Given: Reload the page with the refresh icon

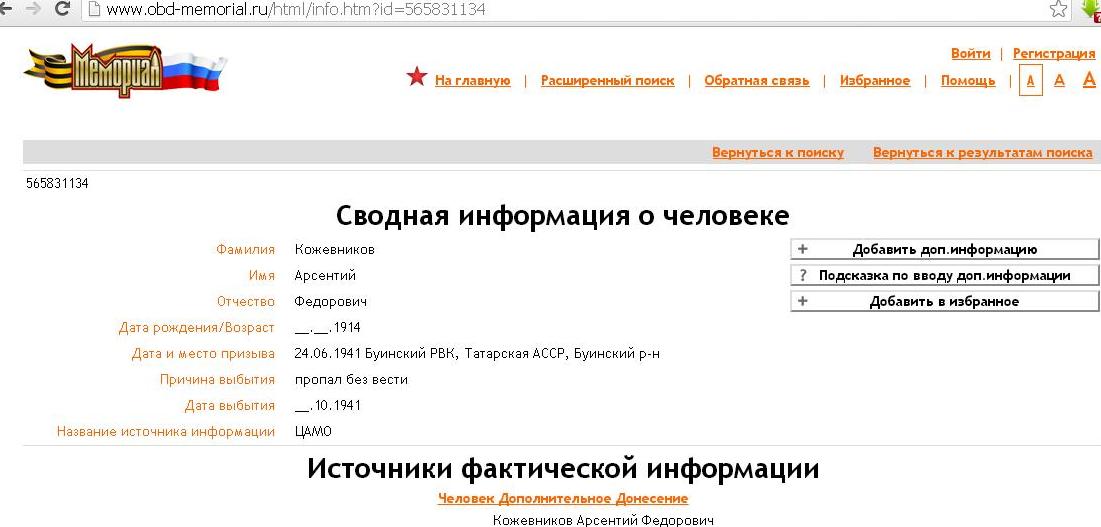Looking at the screenshot, I should [x=62, y=9].
